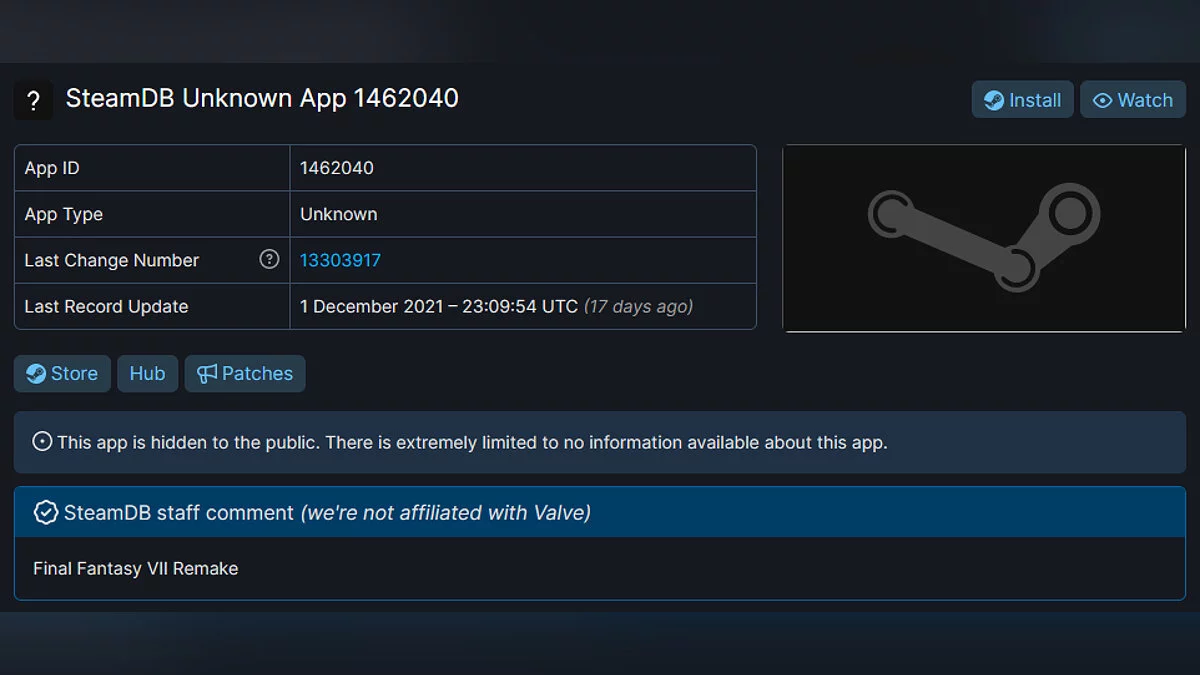Select 'Final Fantasy VII Remake' comment text
This screenshot has height=675, width=1200.
pyautogui.click(x=136, y=568)
